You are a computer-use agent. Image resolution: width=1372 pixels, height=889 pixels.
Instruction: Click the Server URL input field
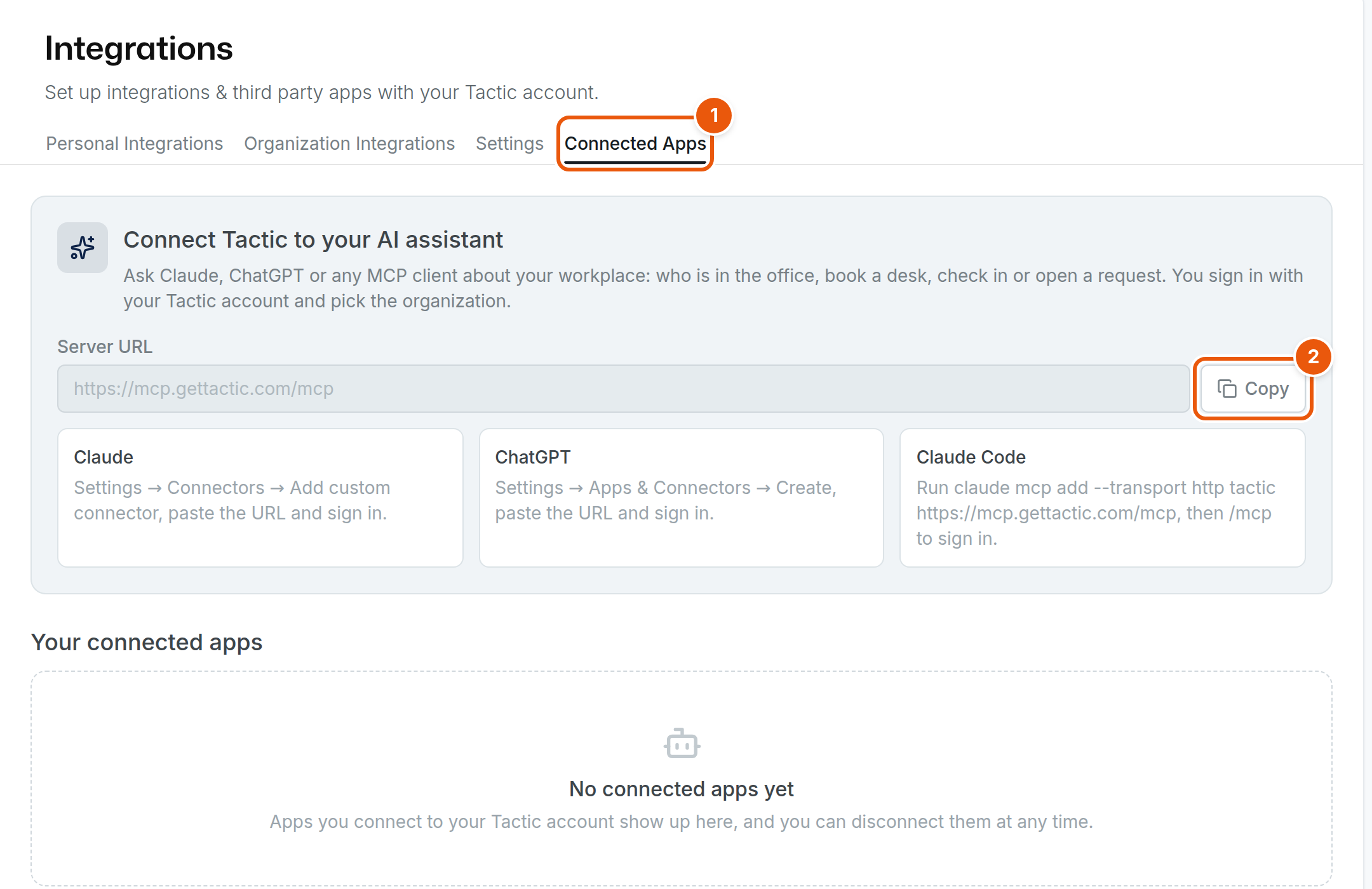pos(623,389)
